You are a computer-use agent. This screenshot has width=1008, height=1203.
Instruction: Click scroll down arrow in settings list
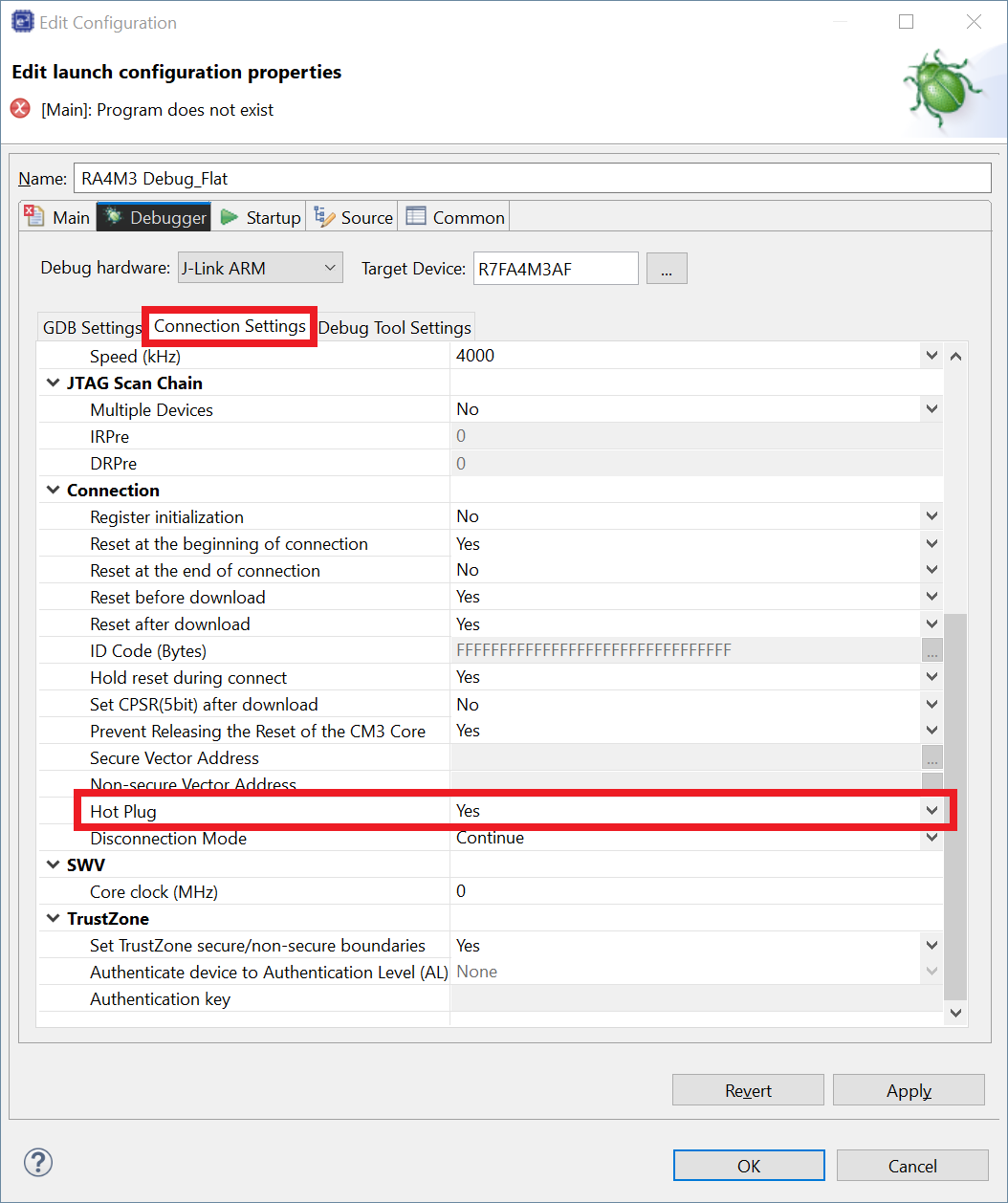tap(954, 1013)
